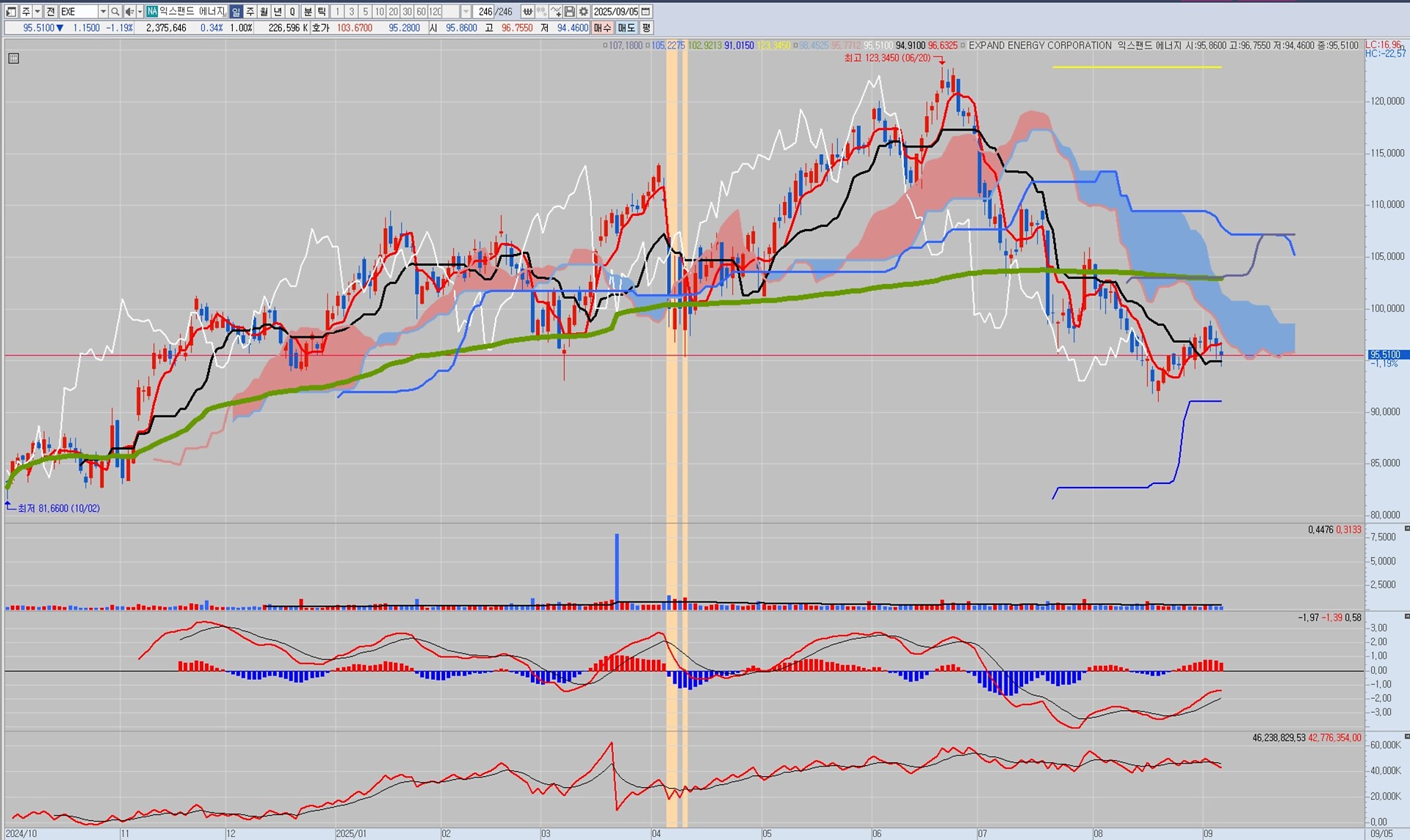
Task: Click the window layout icon at far left
Action: tap(10, 12)
